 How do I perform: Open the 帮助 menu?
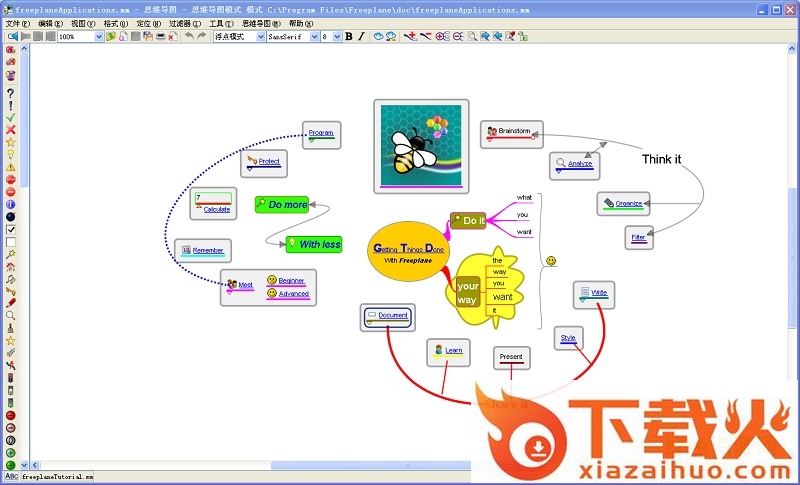click(301, 23)
